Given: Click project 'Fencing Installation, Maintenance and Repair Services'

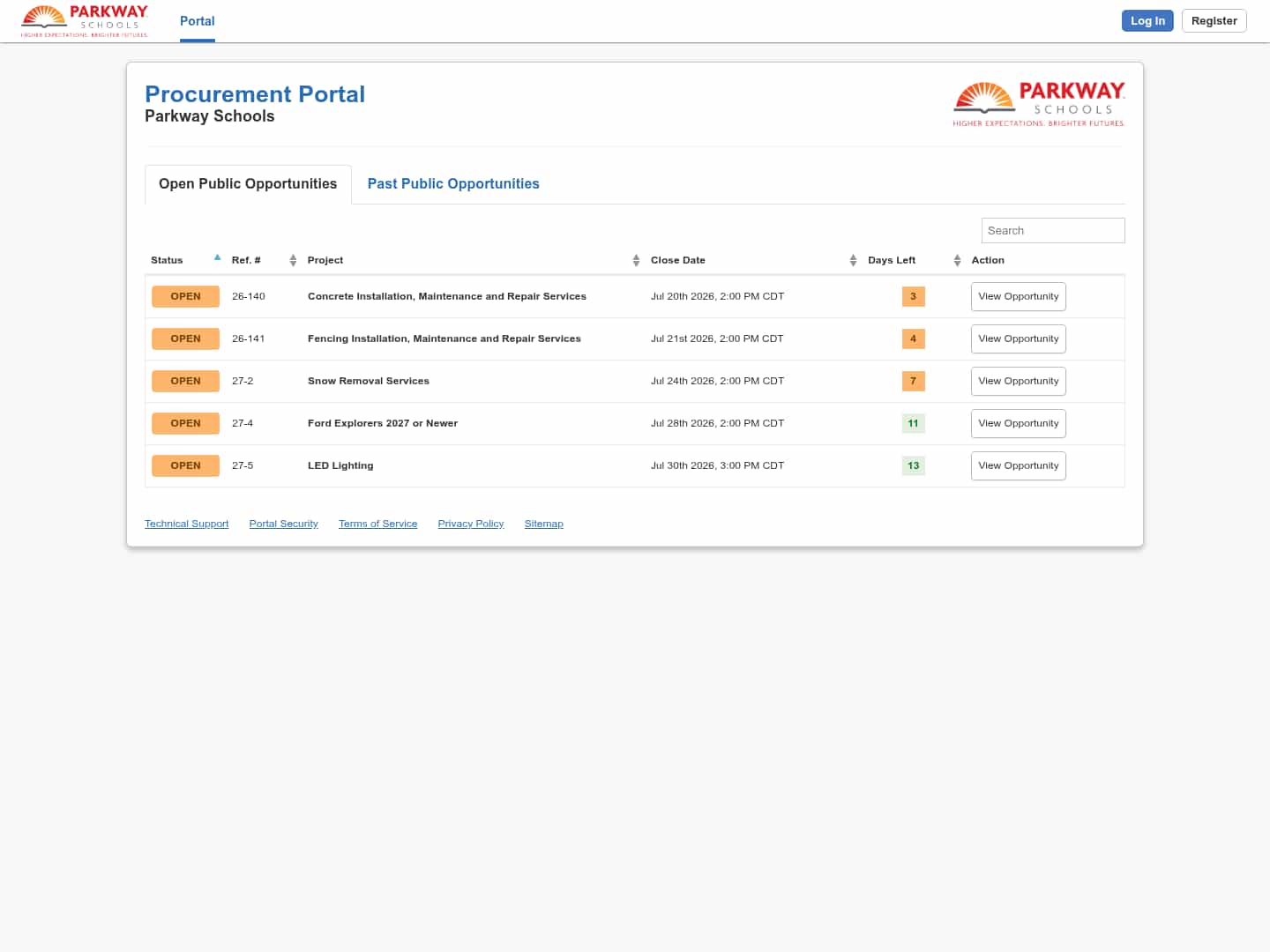Looking at the screenshot, I should coord(444,338).
